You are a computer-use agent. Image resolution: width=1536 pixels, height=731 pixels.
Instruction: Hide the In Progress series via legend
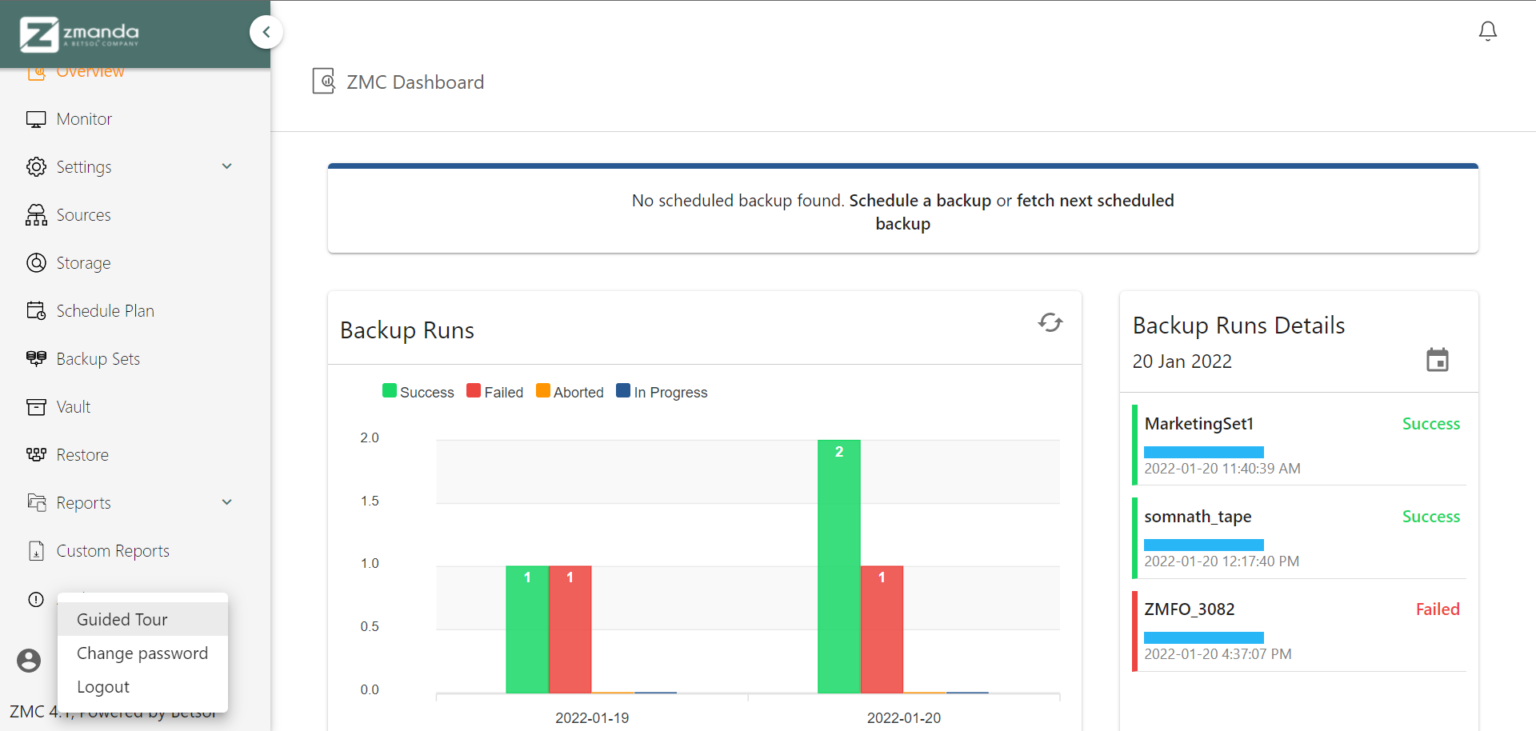tap(661, 391)
